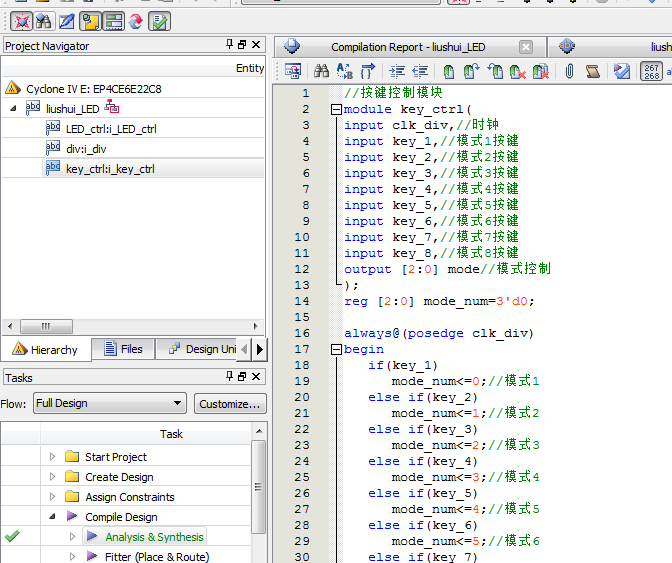The width and height of the screenshot is (672, 563).
Task: Open the blue feather pen editor icon
Action: coord(66,21)
